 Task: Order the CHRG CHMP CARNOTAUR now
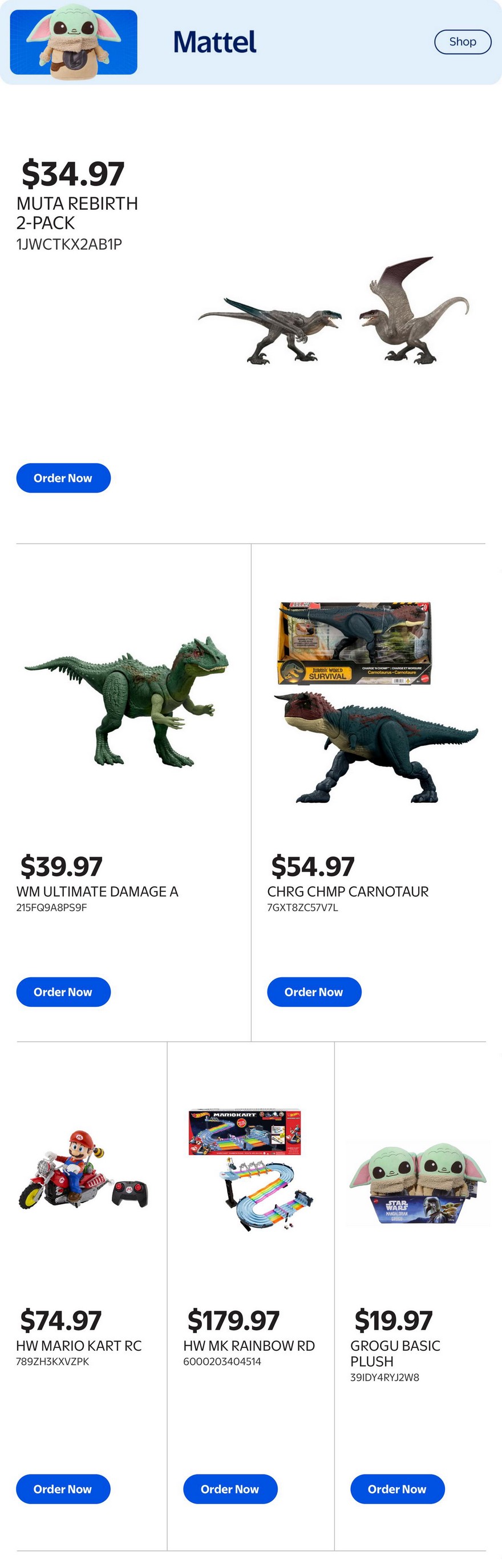pos(314,992)
